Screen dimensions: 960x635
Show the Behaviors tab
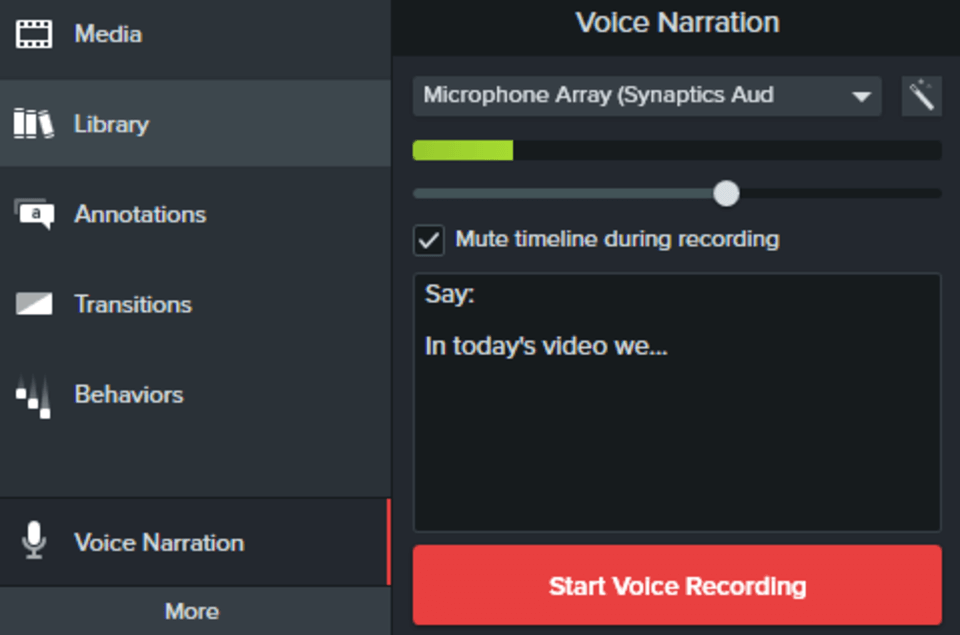129,394
